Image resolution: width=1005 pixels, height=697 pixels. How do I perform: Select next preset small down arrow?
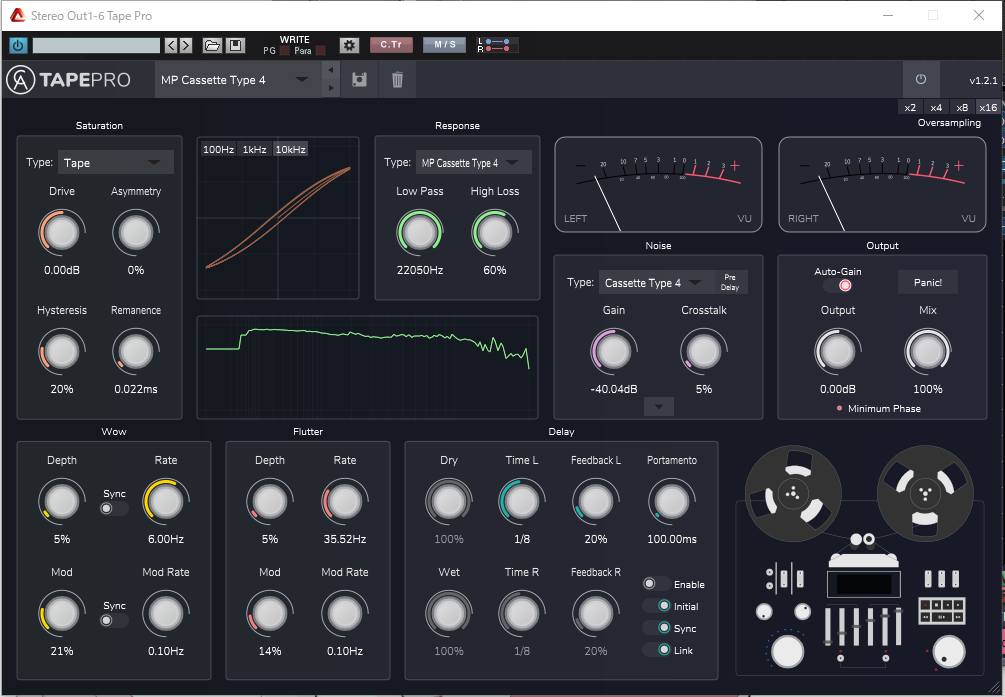coord(331,88)
